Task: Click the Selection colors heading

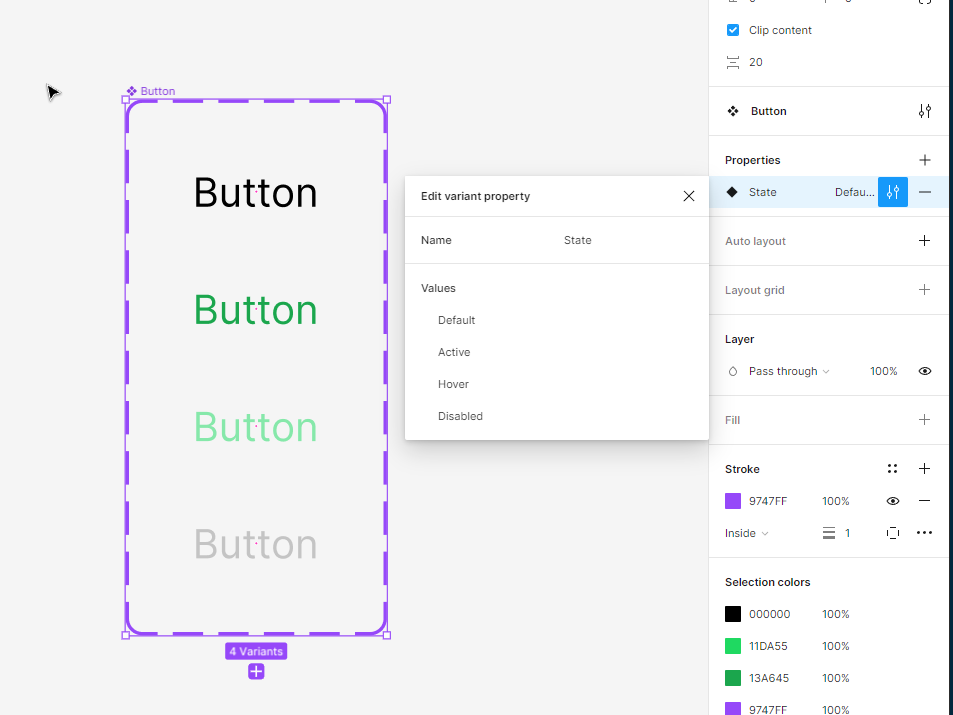Action: 768,582
